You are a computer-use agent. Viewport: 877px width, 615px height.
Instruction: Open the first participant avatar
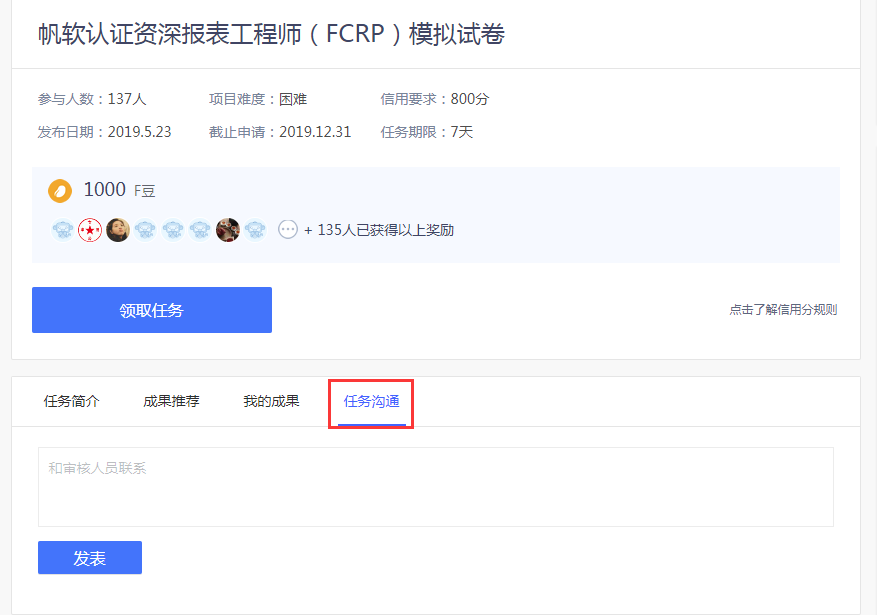pos(63,230)
